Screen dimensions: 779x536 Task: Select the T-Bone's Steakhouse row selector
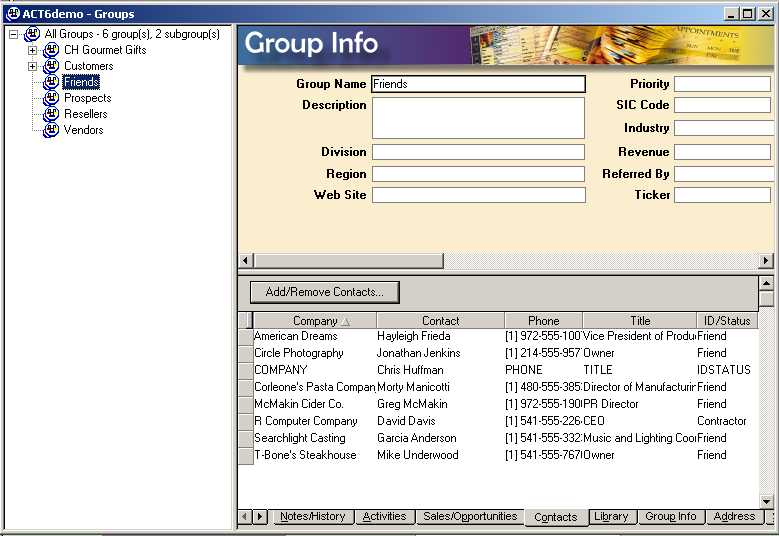coord(245,455)
